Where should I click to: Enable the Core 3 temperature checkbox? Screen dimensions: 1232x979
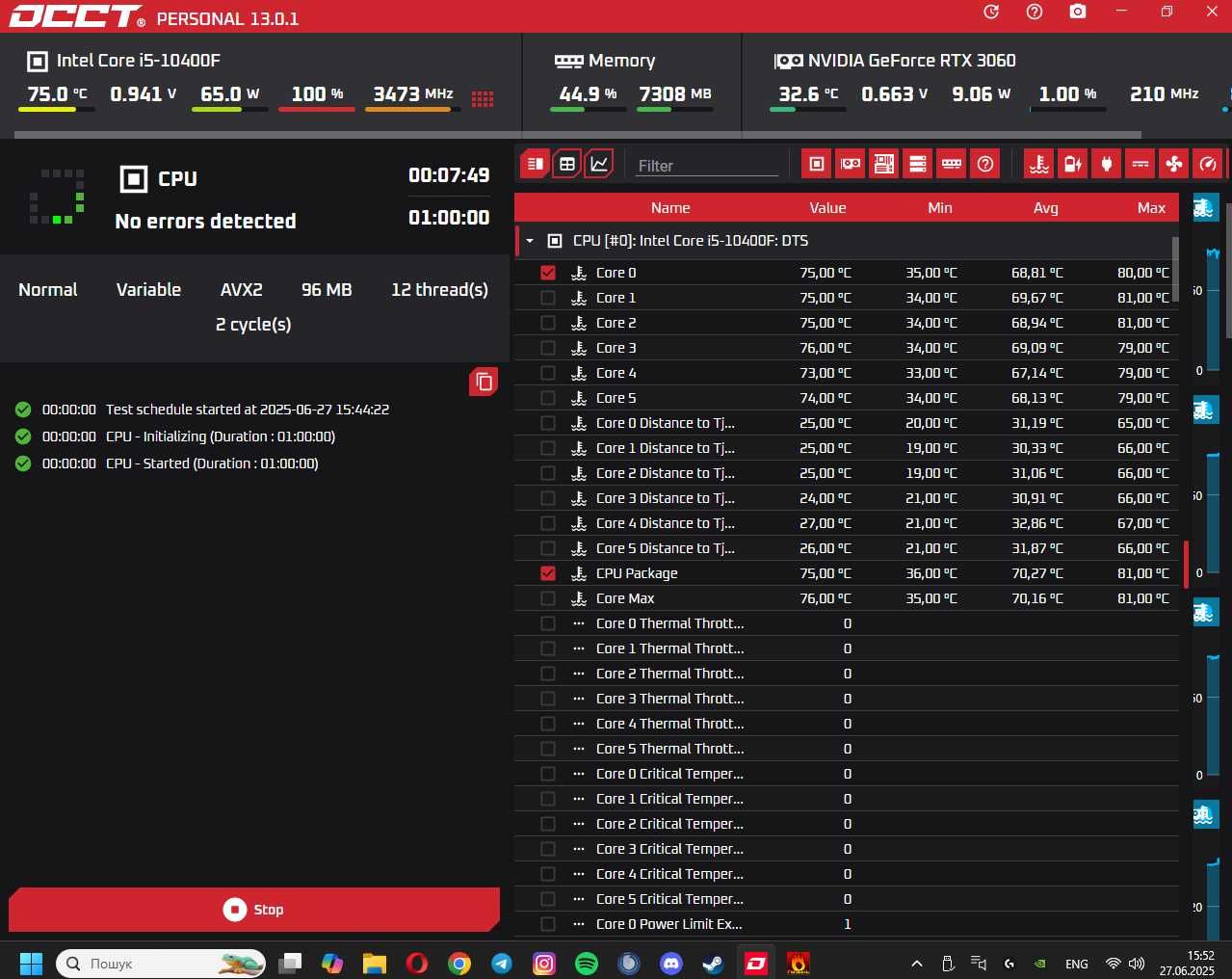[x=548, y=348]
